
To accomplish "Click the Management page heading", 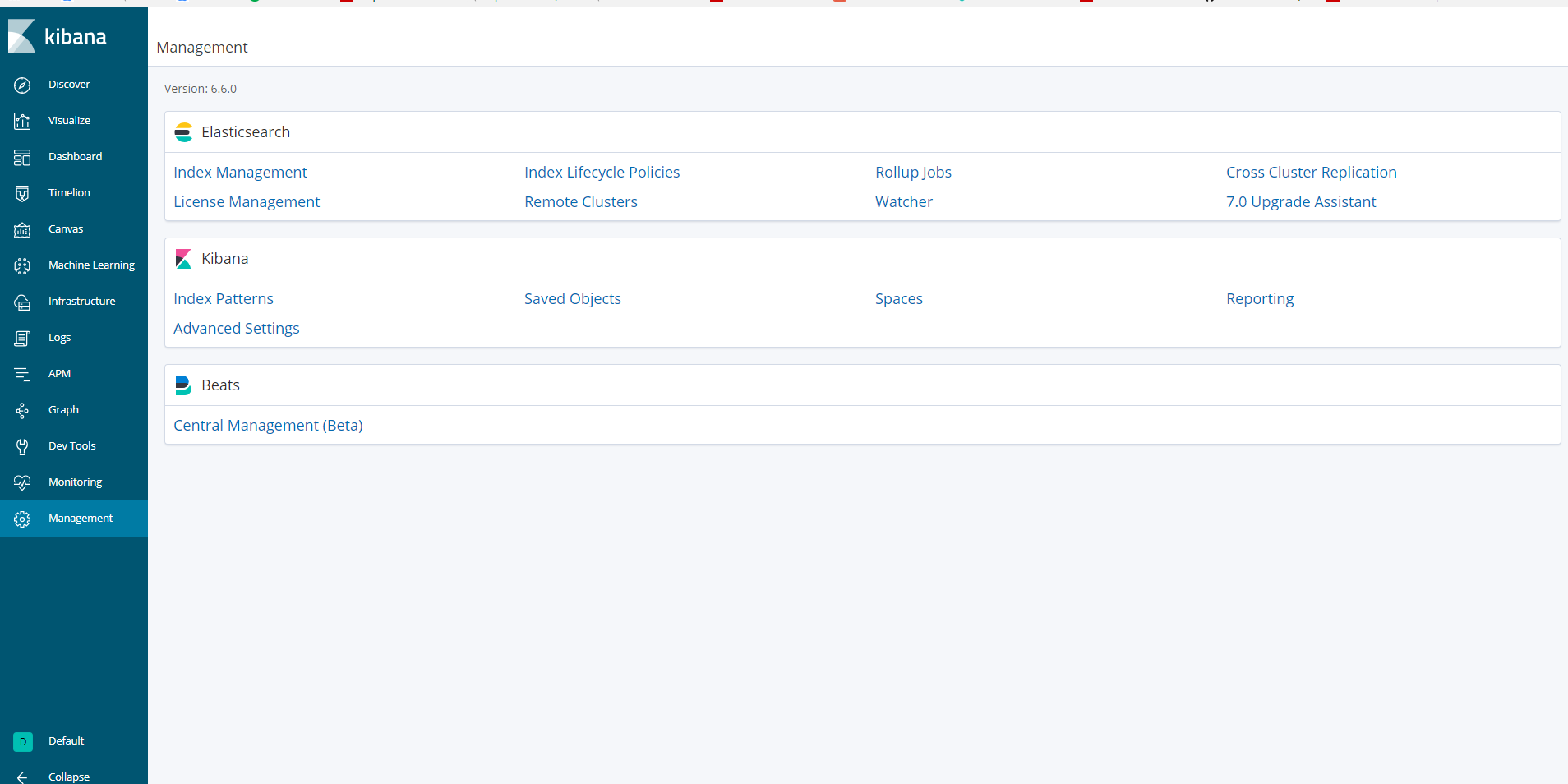I will tap(202, 48).
